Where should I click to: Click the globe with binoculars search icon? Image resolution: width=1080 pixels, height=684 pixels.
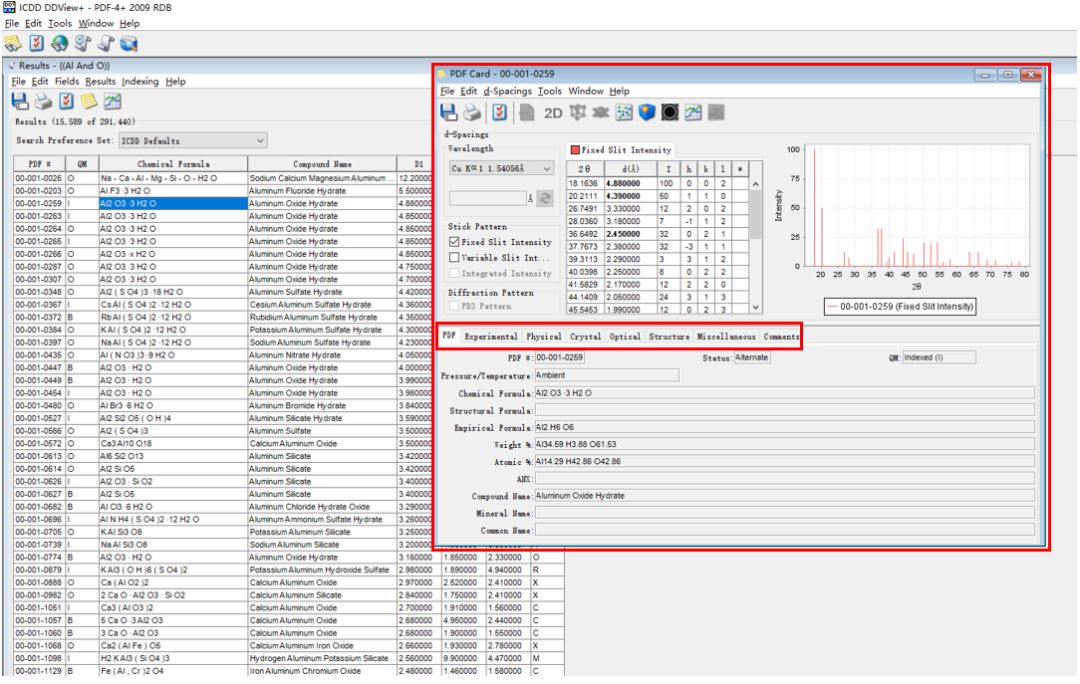coord(60,44)
